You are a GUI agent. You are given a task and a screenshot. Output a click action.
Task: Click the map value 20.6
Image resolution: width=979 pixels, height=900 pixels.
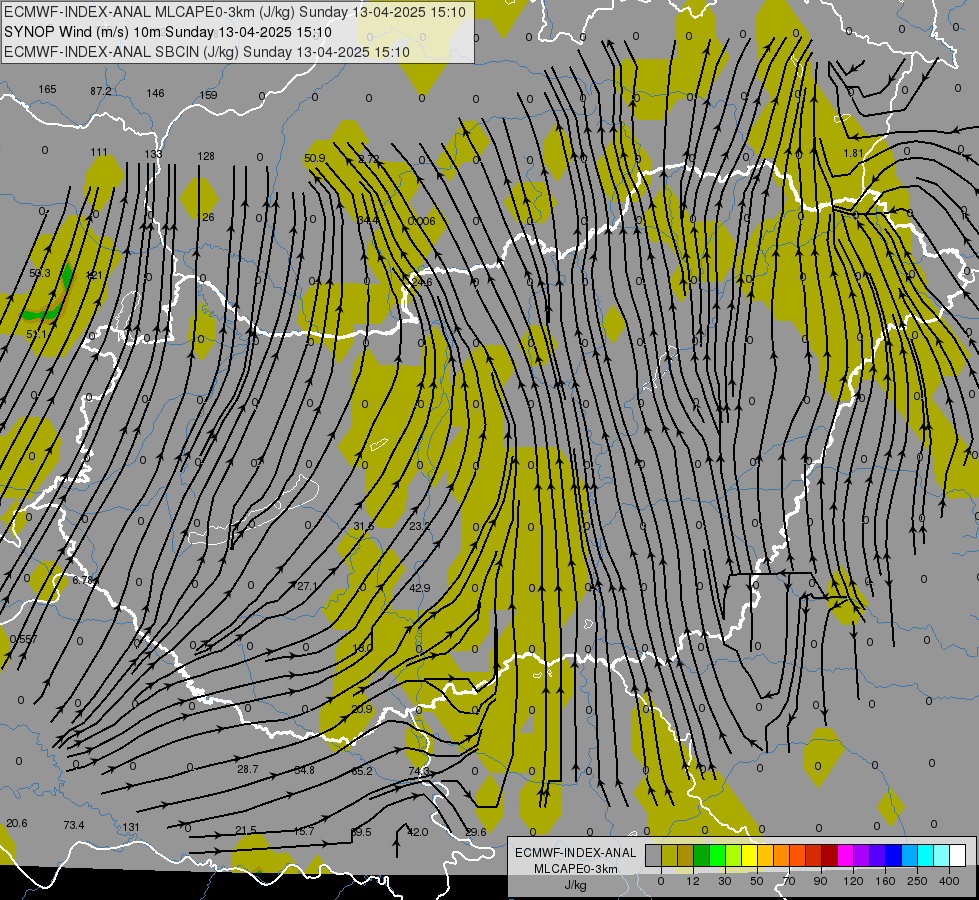click(17, 823)
